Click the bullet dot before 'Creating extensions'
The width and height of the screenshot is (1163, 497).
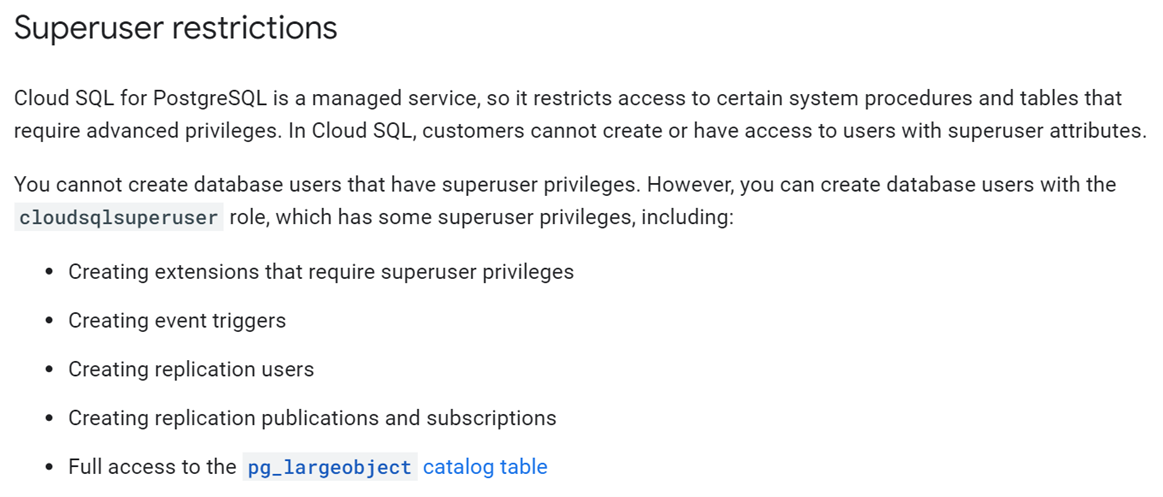coord(50,272)
